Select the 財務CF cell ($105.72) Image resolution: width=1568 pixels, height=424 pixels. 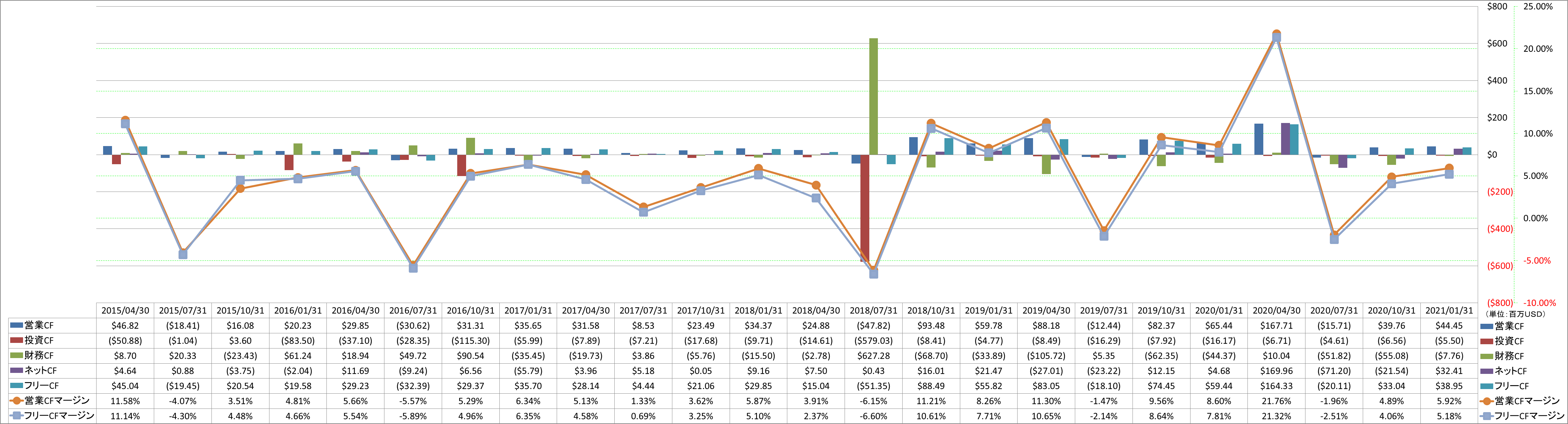(1046, 355)
